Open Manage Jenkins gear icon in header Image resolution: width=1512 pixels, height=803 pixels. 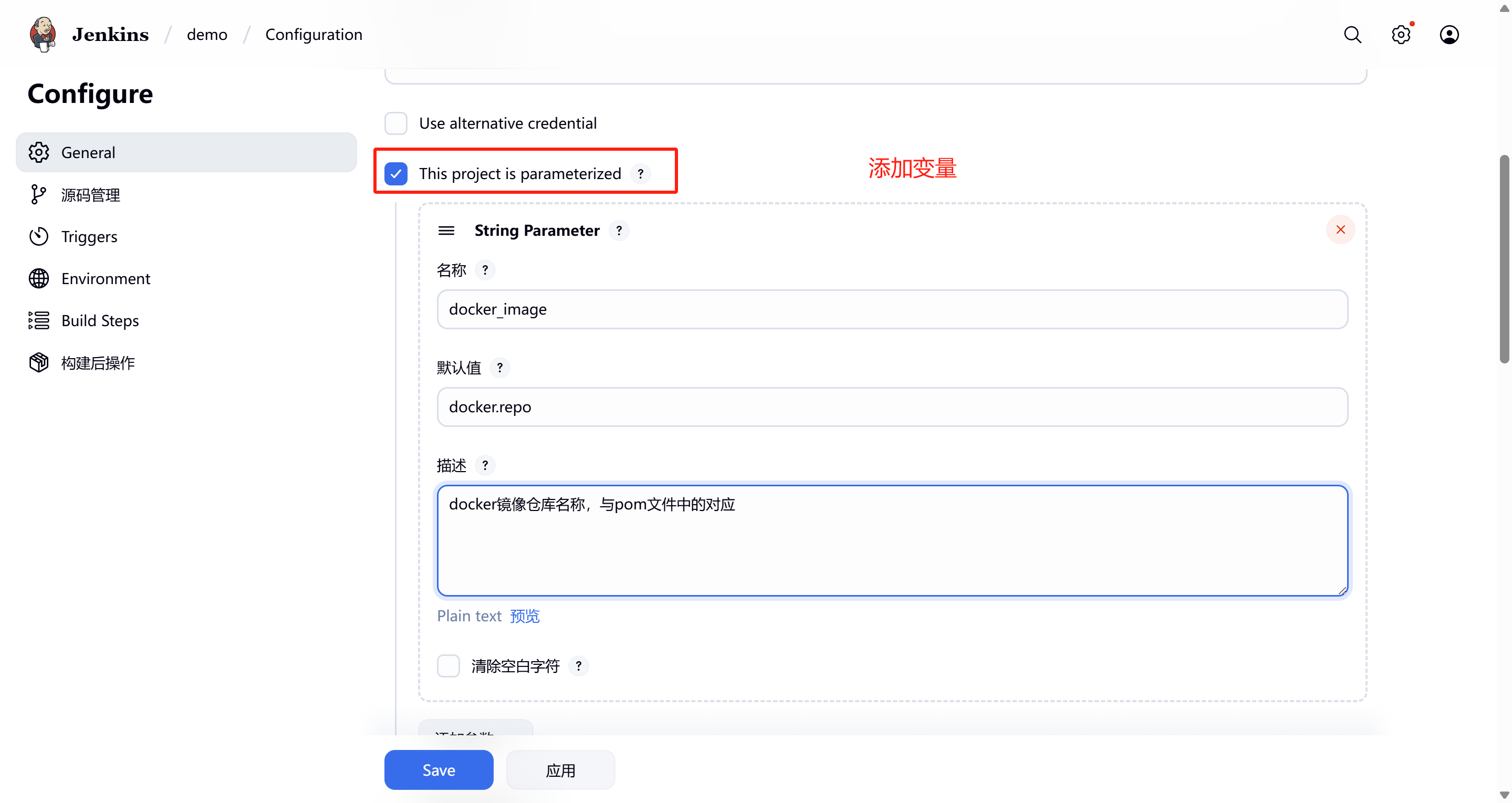click(x=1401, y=35)
